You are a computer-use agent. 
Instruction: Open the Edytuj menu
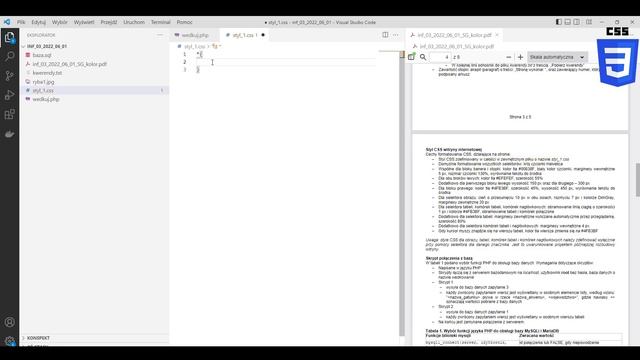39,22
